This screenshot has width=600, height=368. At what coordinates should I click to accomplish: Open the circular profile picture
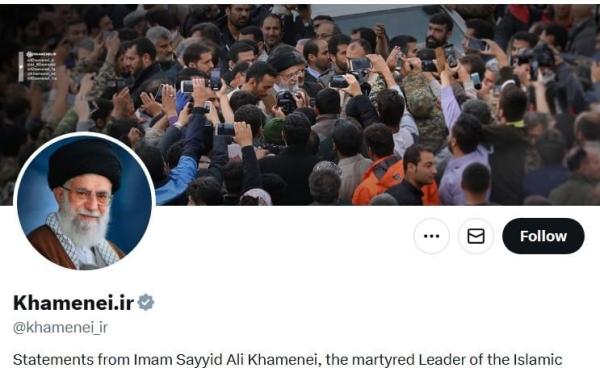pyautogui.click(x=85, y=202)
